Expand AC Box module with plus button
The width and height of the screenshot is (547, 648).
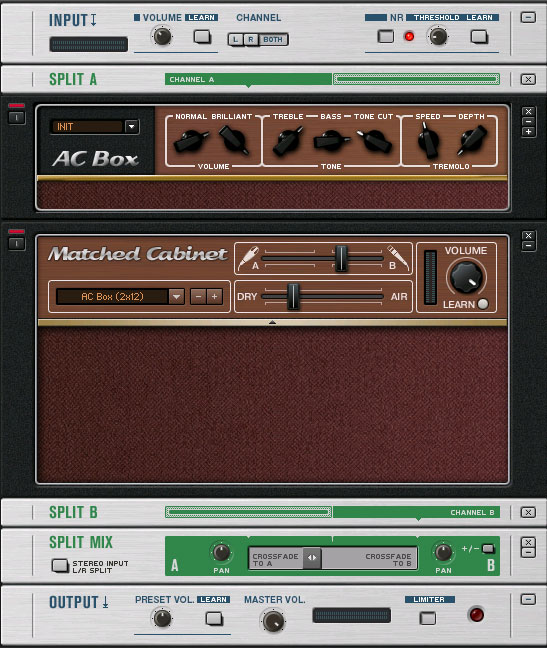pyautogui.click(x=528, y=132)
